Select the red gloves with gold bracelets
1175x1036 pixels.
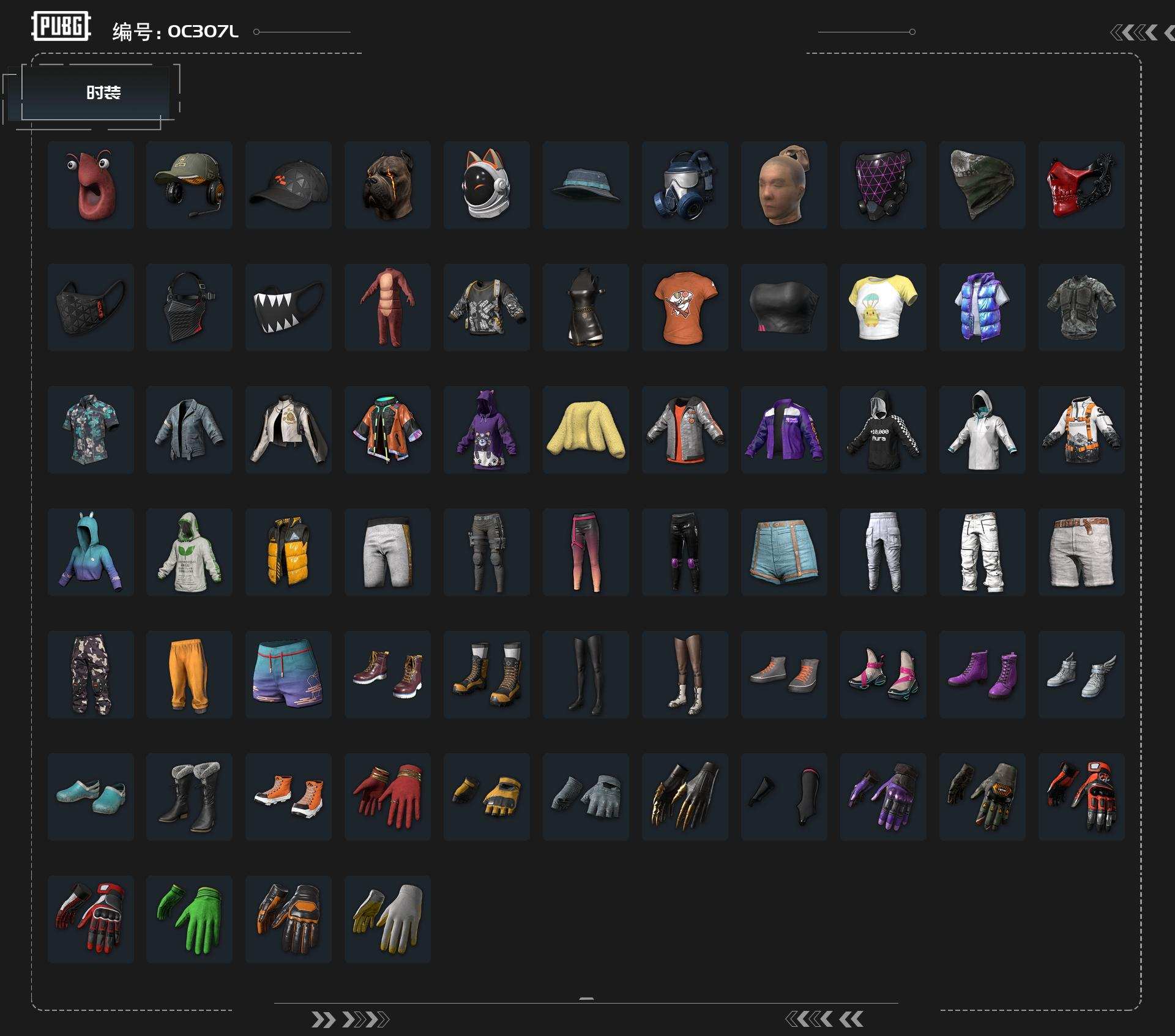387,797
